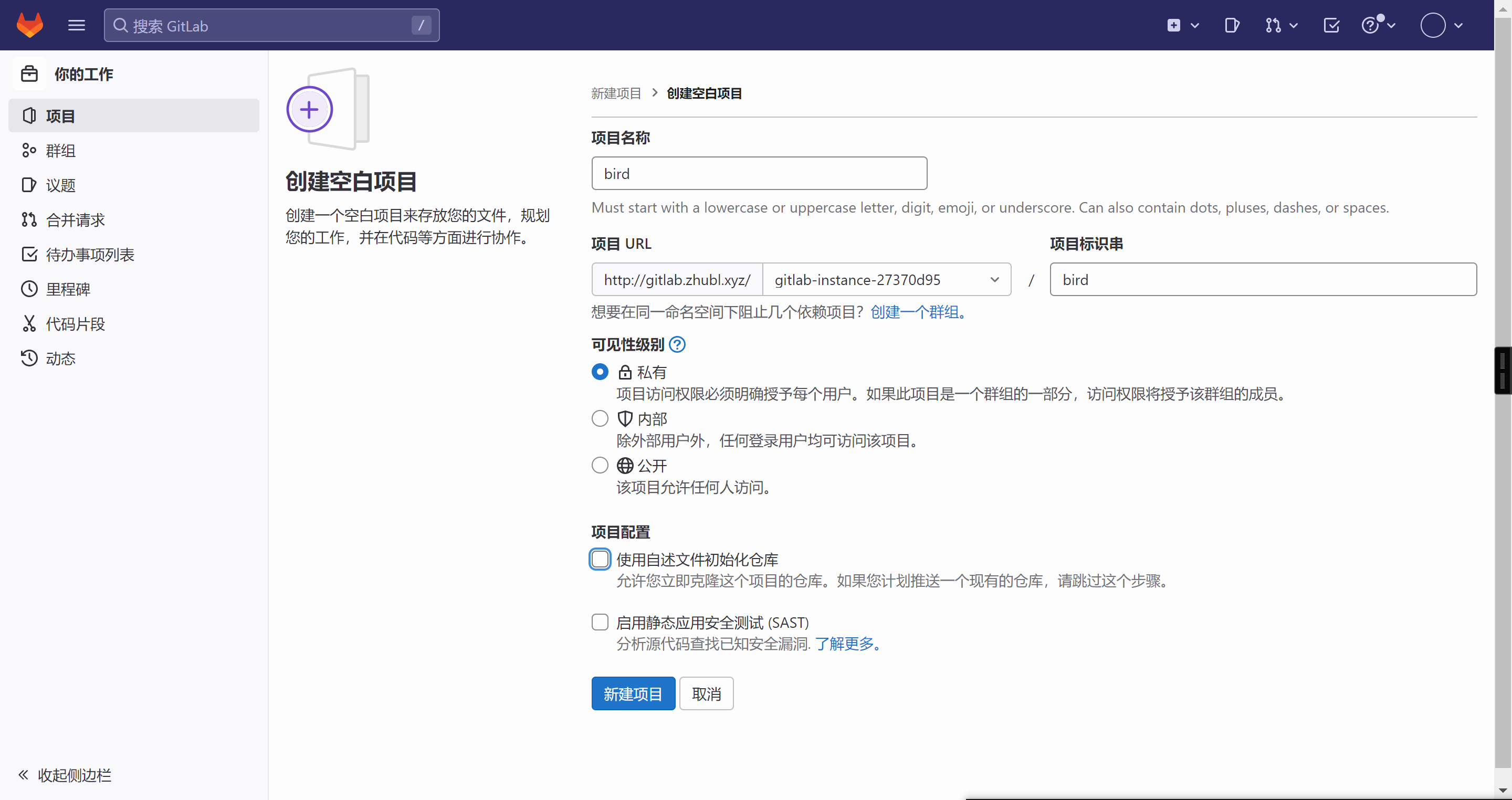Go to 里程碑 milestones in sidebar
Image resolution: width=1512 pixels, height=800 pixels.
click(68, 289)
